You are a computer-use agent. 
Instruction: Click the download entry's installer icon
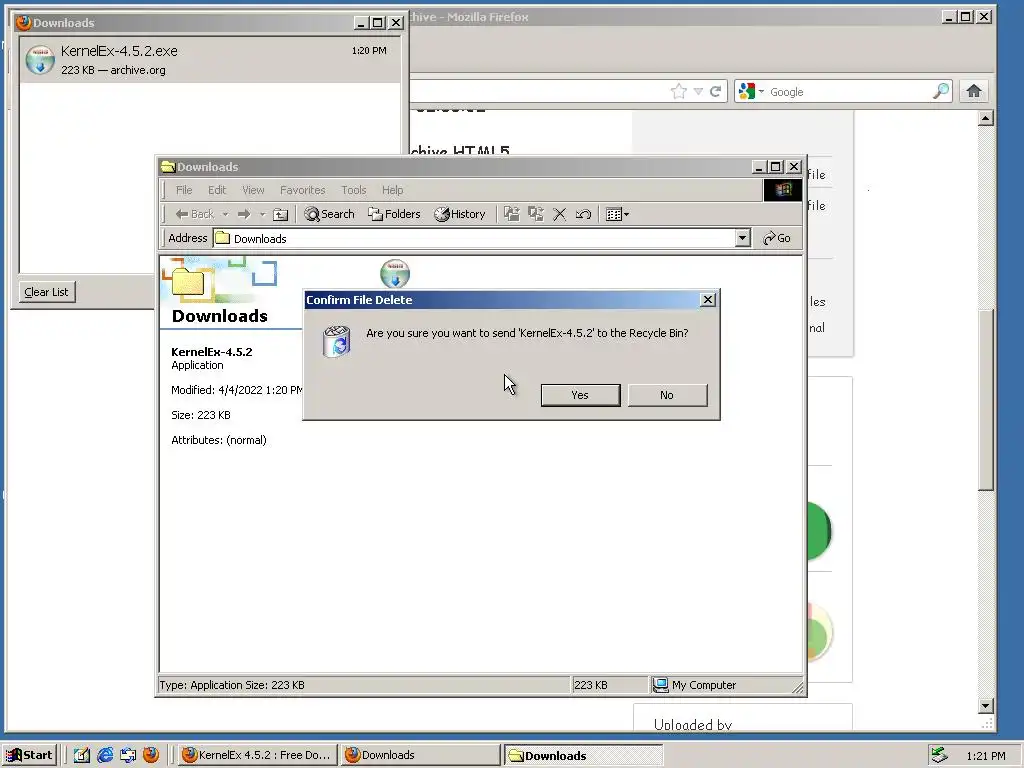pyautogui.click(x=40, y=60)
